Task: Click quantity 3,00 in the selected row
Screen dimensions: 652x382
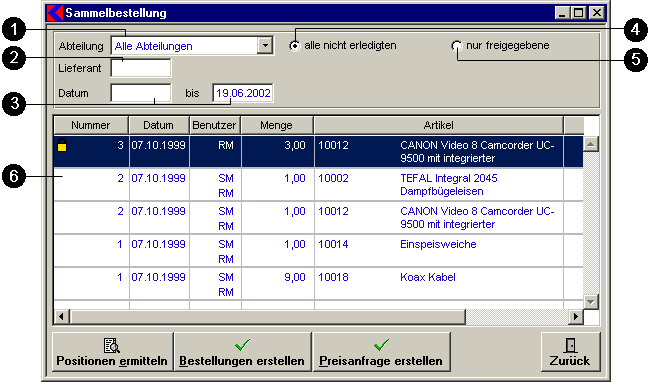Action: 295,145
